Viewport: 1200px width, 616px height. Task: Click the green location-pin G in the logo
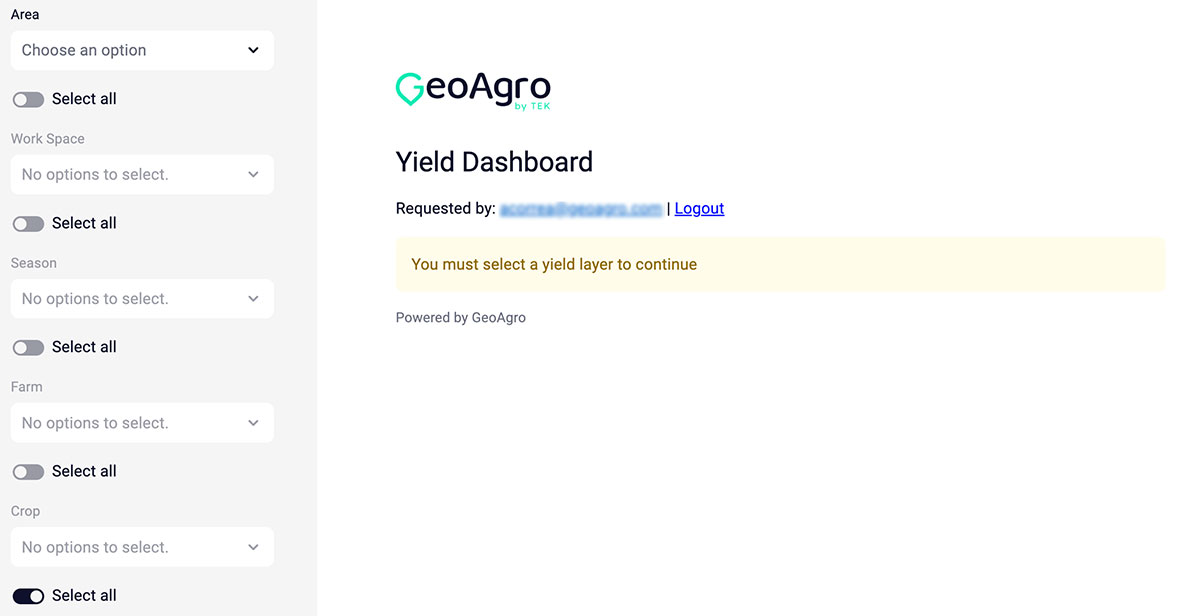[x=407, y=88]
